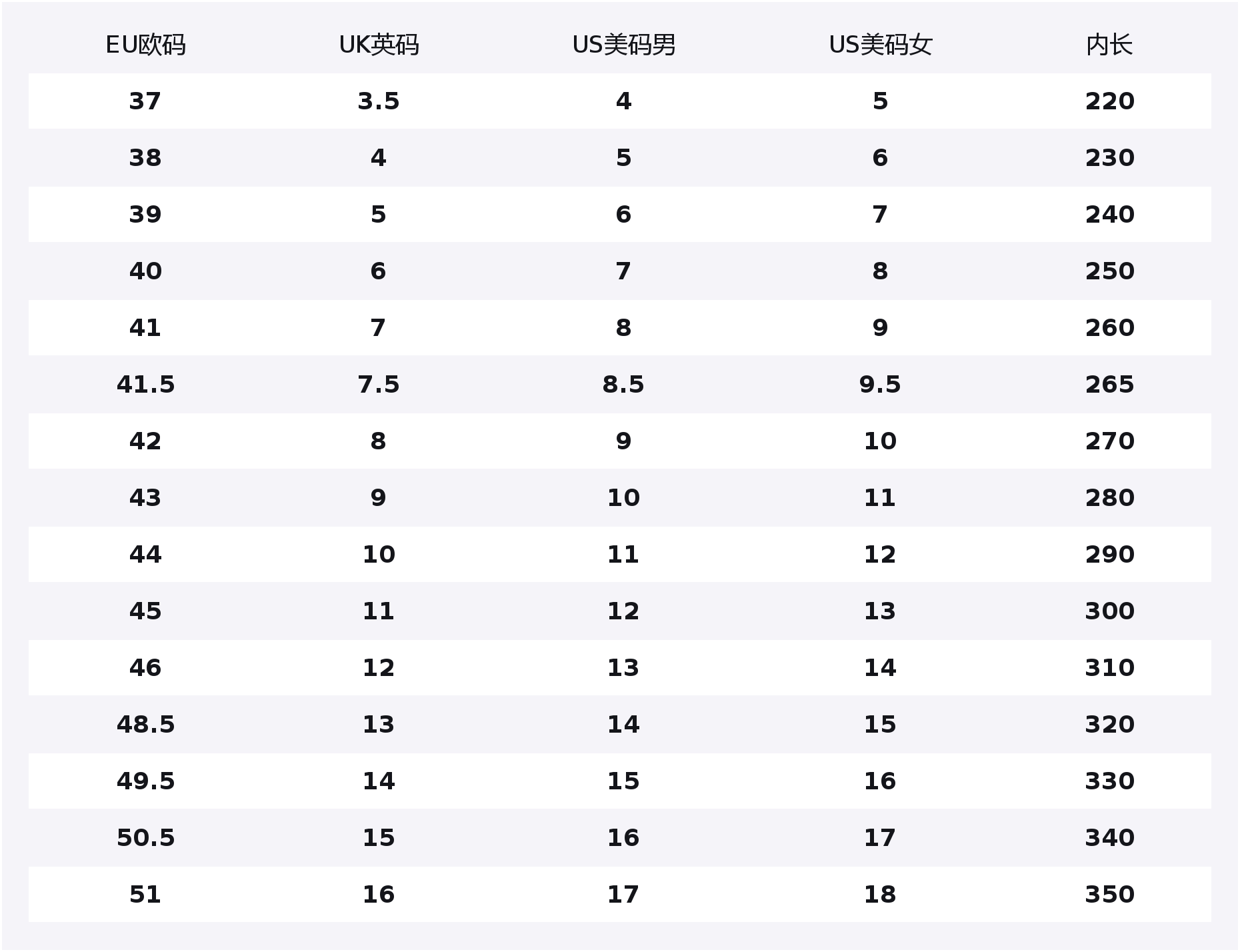Viewport: 1240px width, 952px height.
Task: Click UK size 3.5 cell
Action: coord(379,101)
